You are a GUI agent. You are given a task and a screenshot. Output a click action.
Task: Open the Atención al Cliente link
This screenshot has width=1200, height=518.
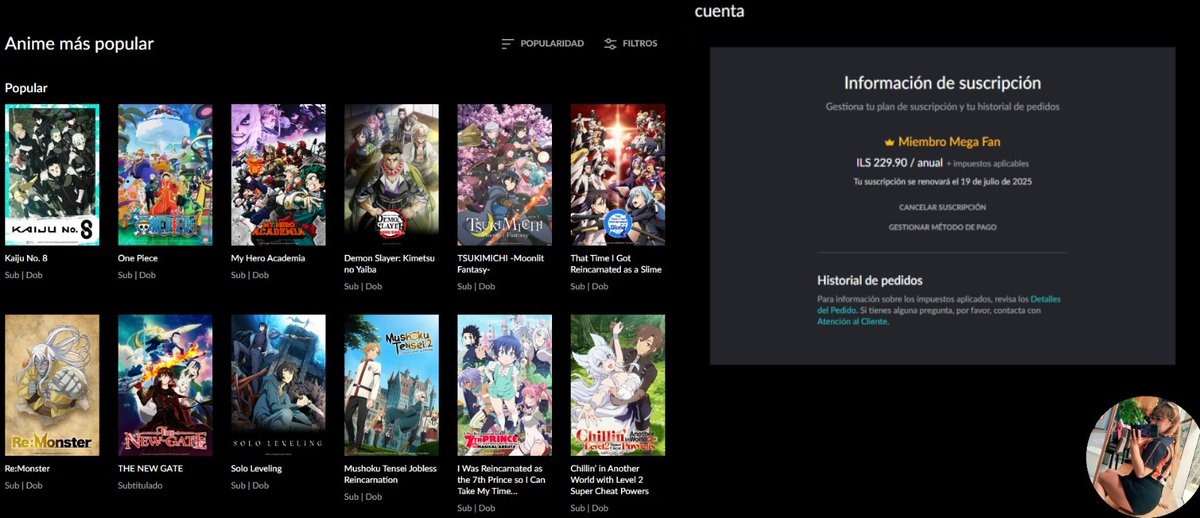[x=852, y=322]
